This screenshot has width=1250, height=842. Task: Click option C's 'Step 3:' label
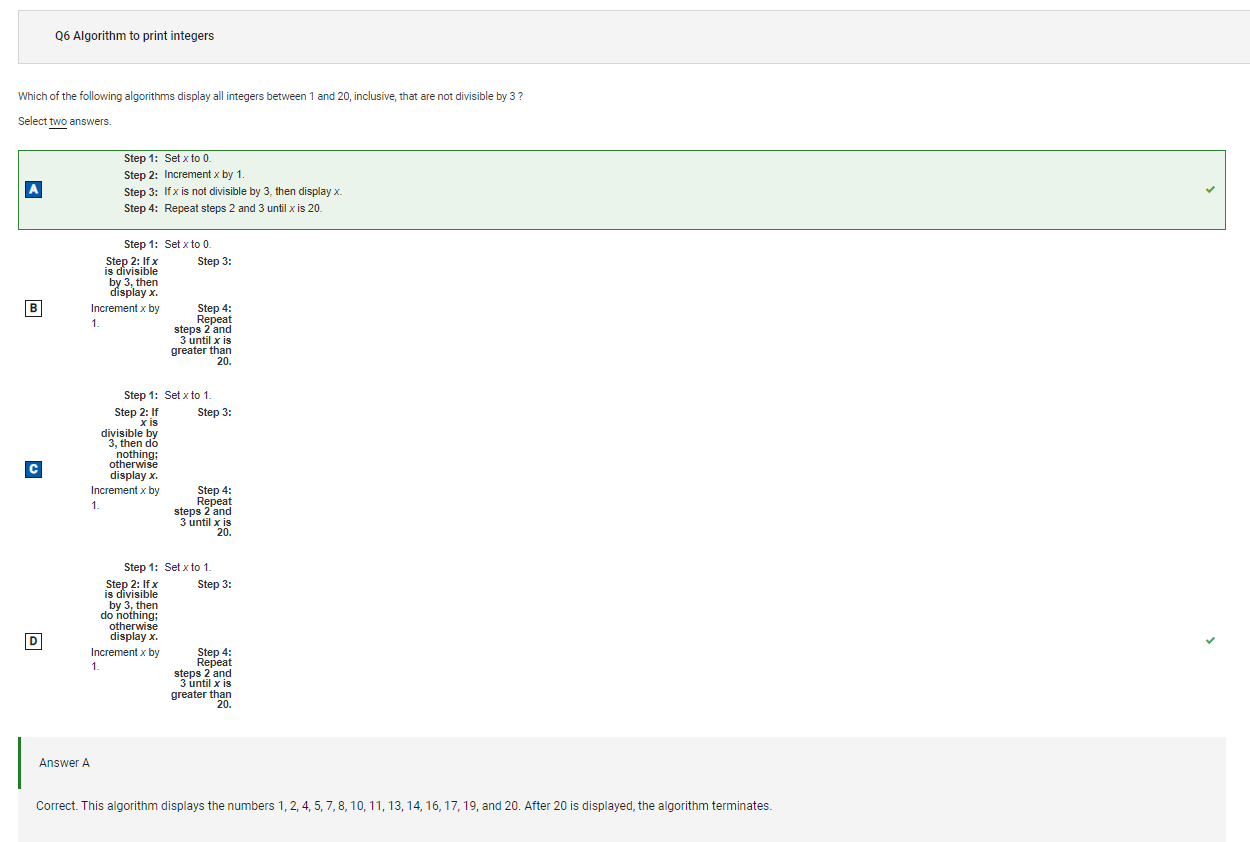(215, 413)
